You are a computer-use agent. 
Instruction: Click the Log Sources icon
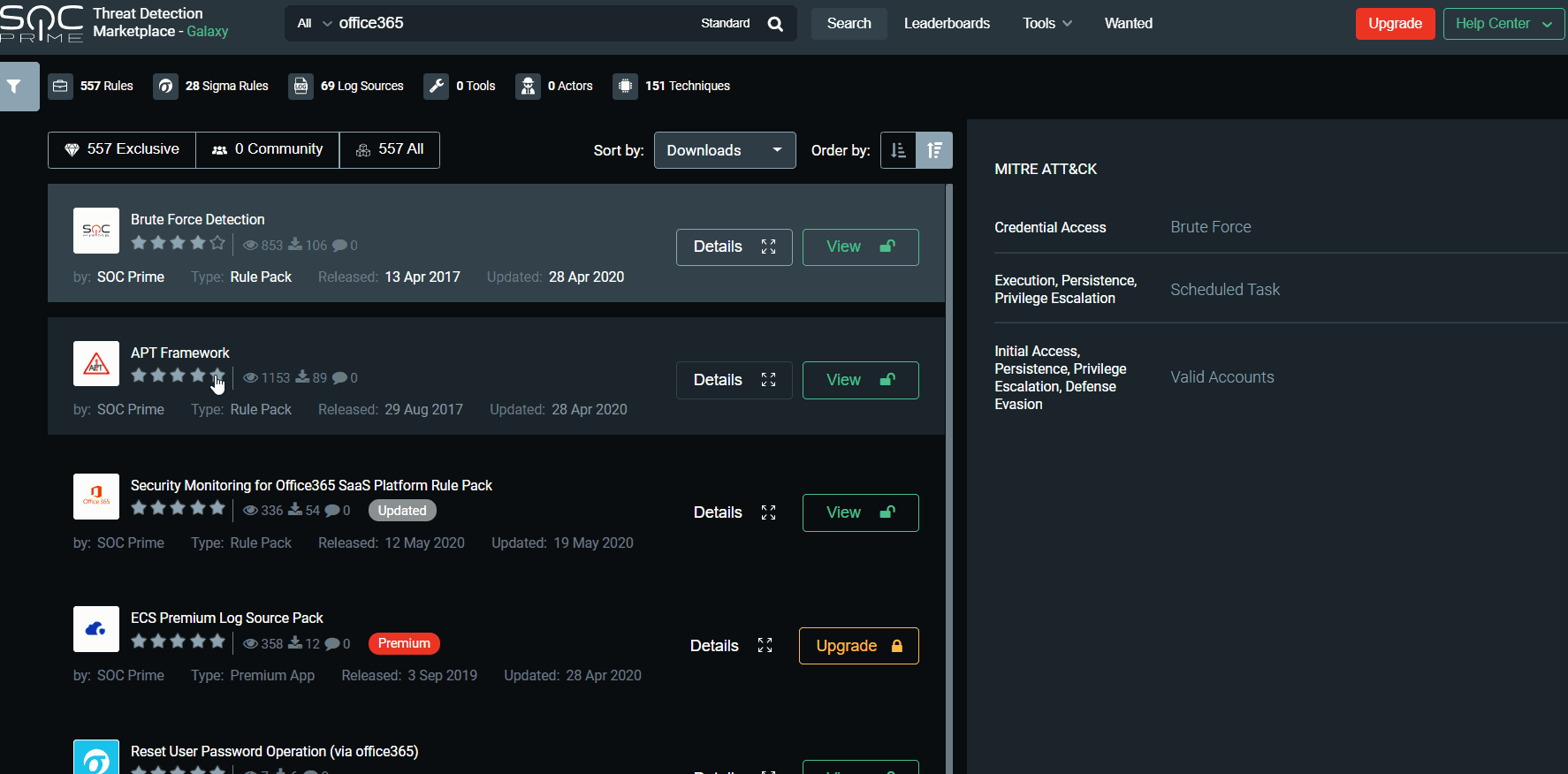[x=301, y=86]
